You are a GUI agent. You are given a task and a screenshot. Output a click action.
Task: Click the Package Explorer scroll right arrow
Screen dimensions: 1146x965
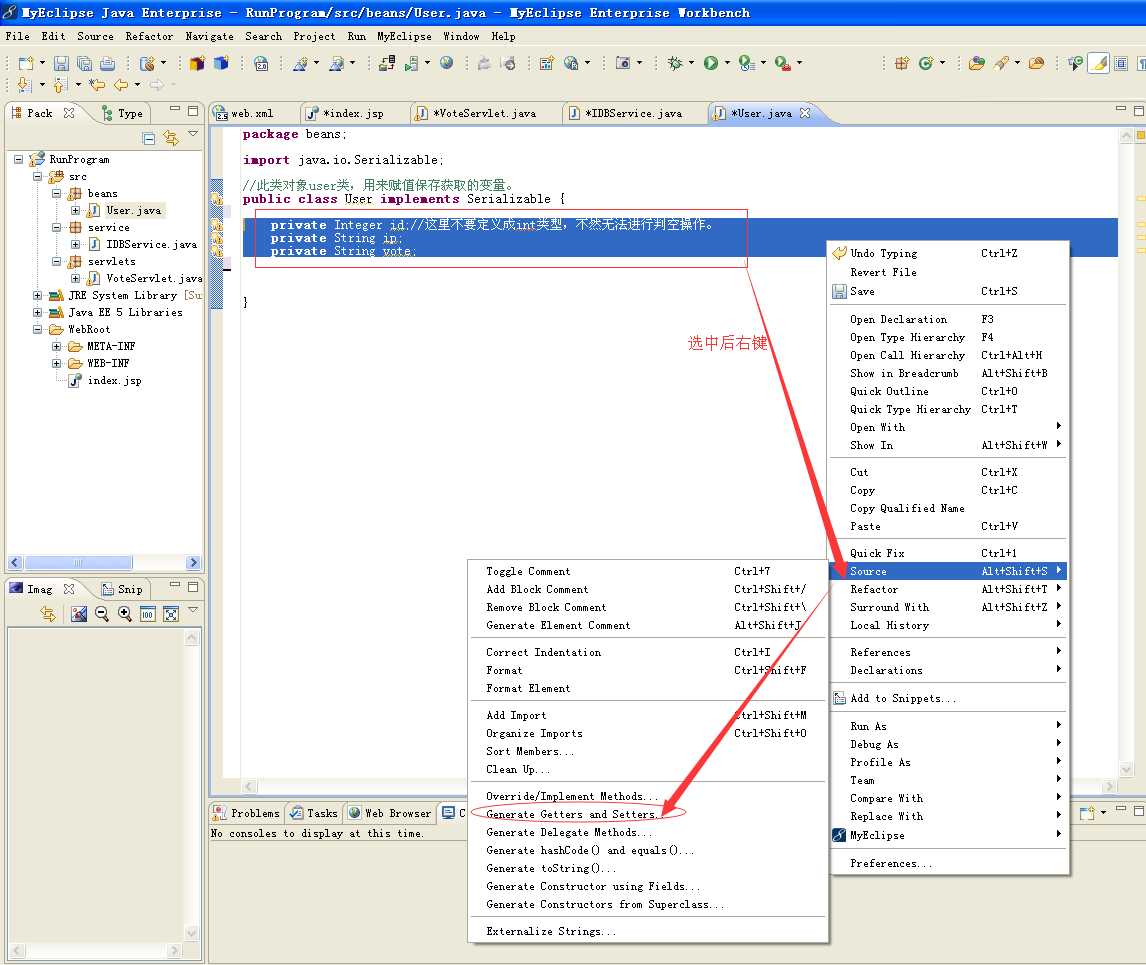(x=193, y=562)
